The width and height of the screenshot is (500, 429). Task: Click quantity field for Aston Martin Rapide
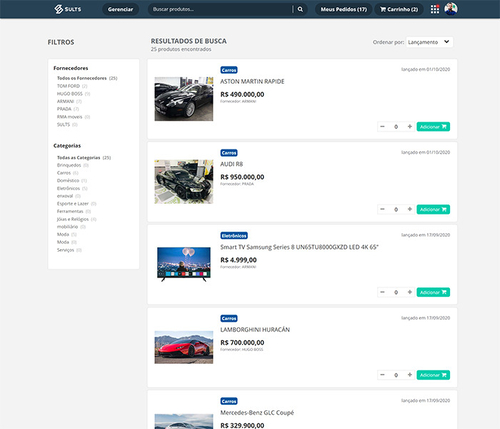click(396, 127)
